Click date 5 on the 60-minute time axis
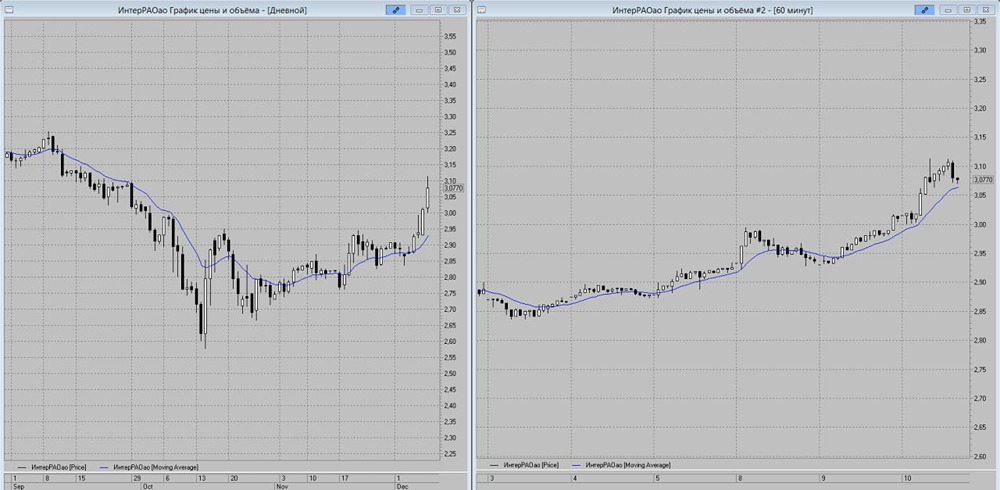1000x490 pixels. [x=658, y=478]
